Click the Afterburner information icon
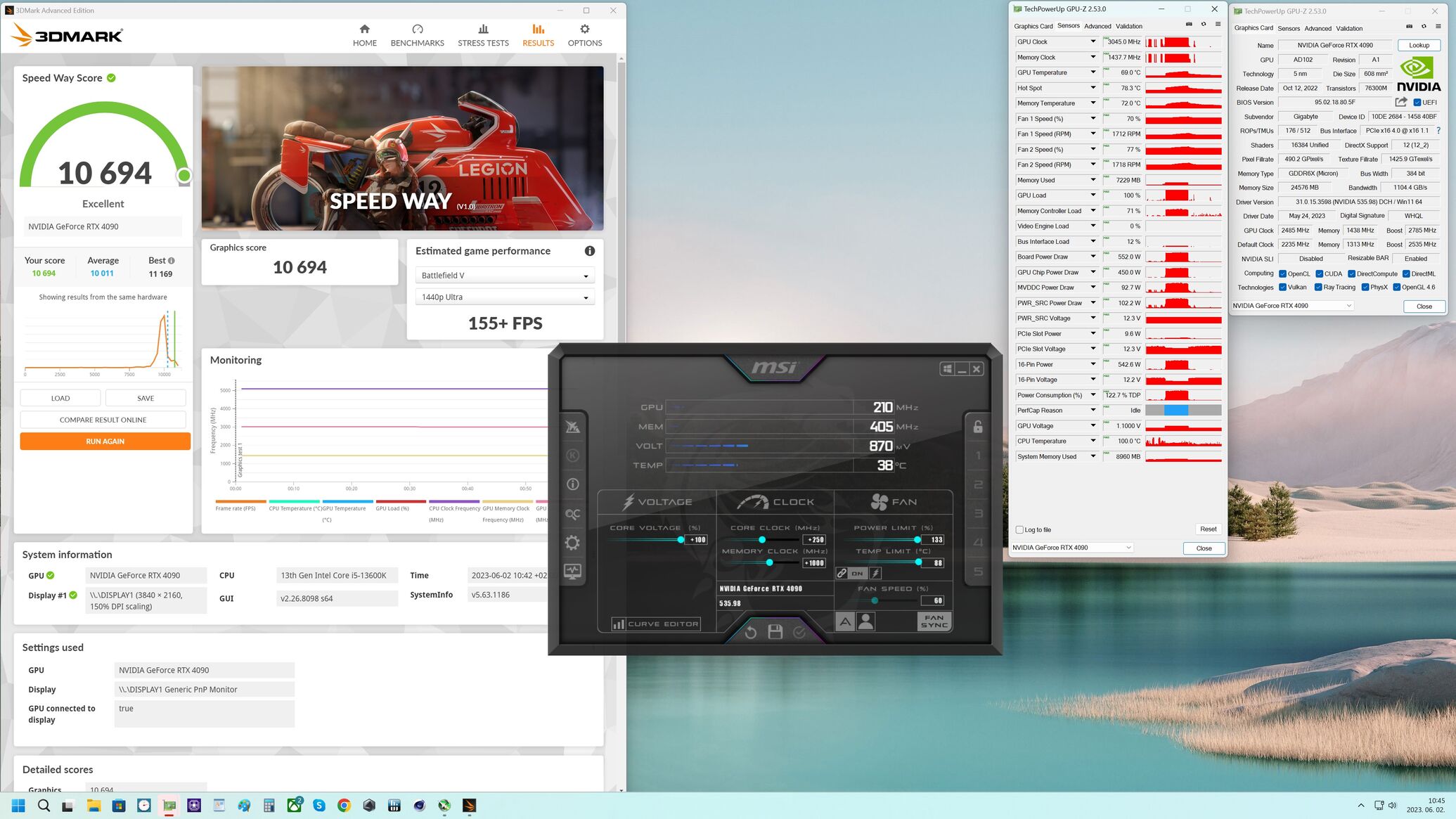Image resolution: width=1456 pixels, height=819 pixels. [x=572, y=484]
